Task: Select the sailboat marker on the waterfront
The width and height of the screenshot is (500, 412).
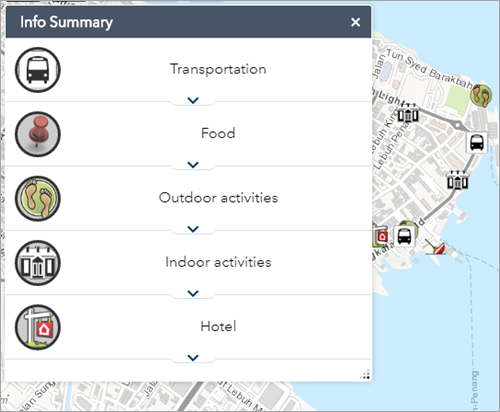Action: pyautogui.click(x=436, y=247)
